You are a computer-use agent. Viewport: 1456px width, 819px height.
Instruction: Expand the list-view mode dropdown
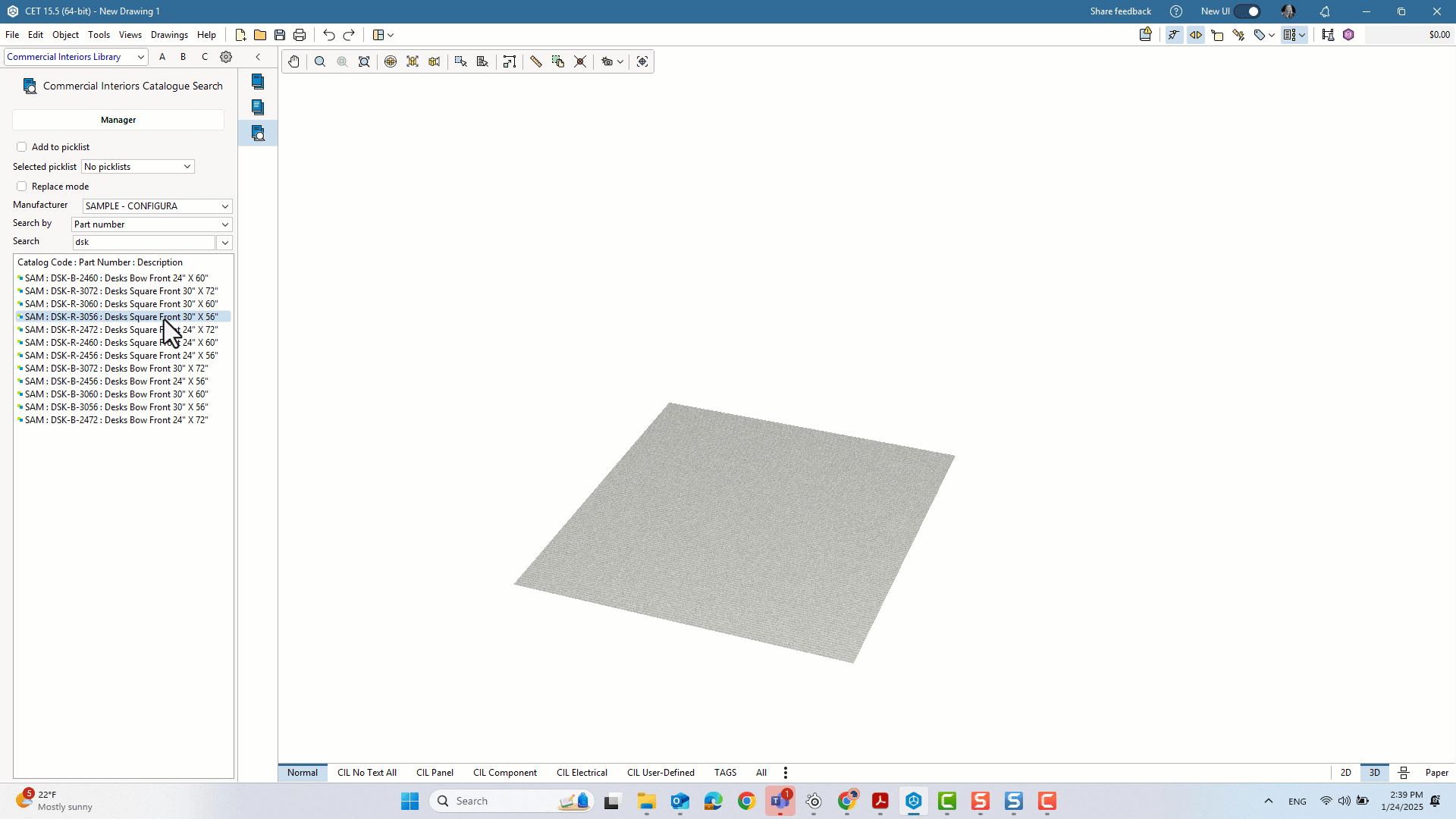1302,35
